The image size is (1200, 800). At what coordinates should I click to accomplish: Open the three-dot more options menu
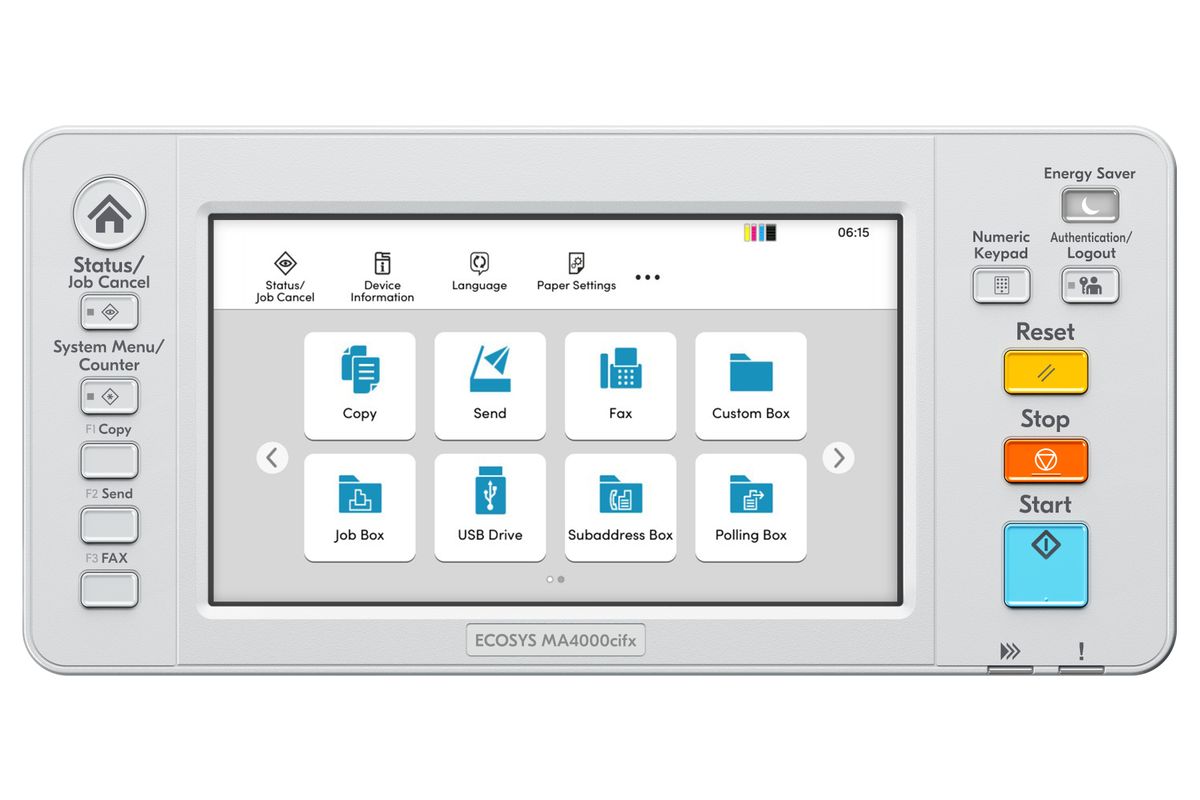point(648,277)
